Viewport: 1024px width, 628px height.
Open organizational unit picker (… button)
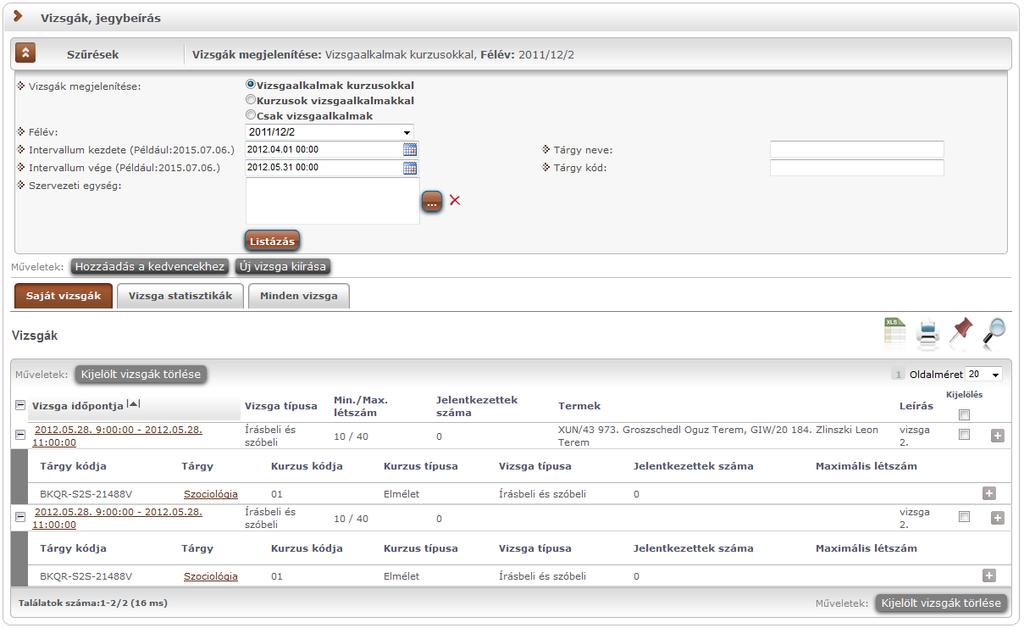(x=432, y=201)
